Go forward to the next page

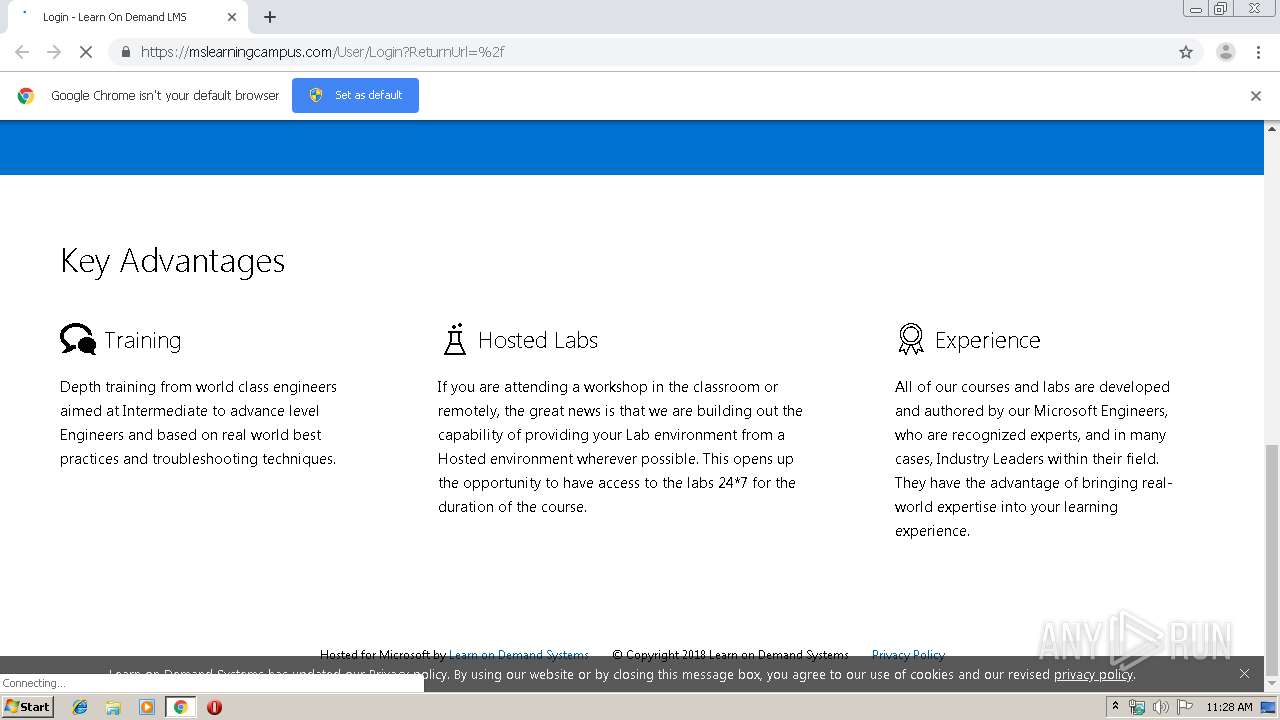coord(54,52)
